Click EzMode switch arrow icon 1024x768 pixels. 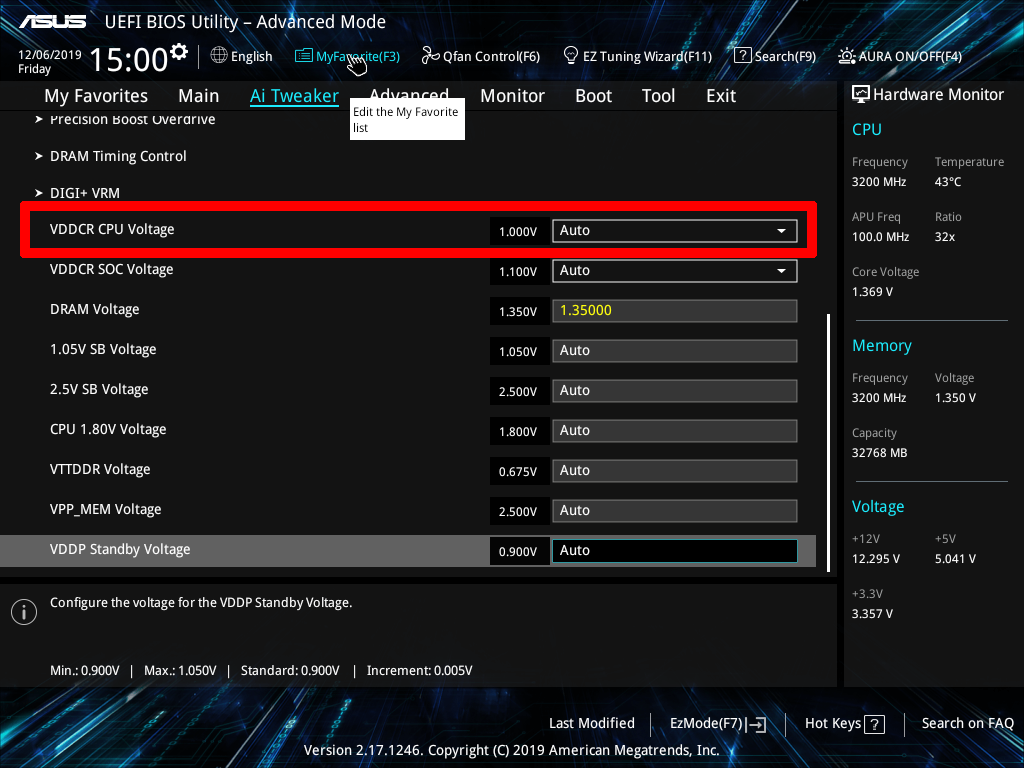[756, 724]
